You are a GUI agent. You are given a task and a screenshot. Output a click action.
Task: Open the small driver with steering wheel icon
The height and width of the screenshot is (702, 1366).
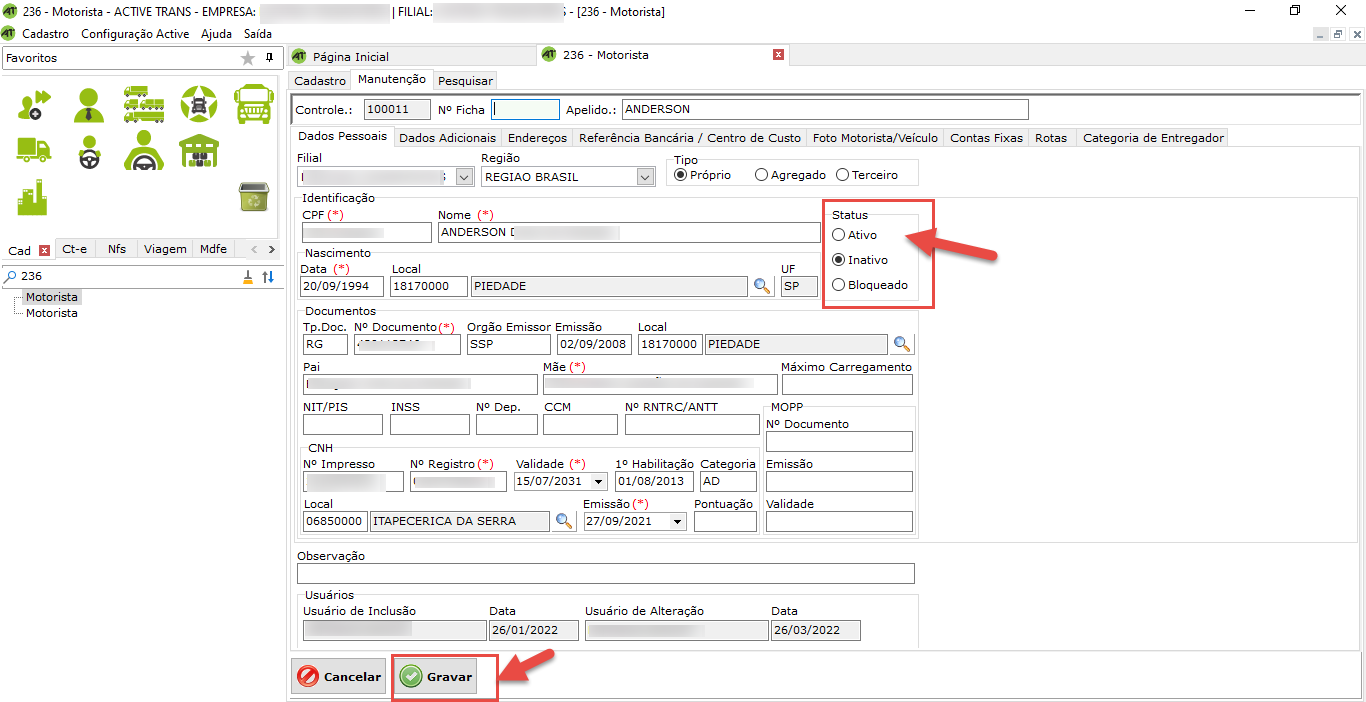[89, 152]
